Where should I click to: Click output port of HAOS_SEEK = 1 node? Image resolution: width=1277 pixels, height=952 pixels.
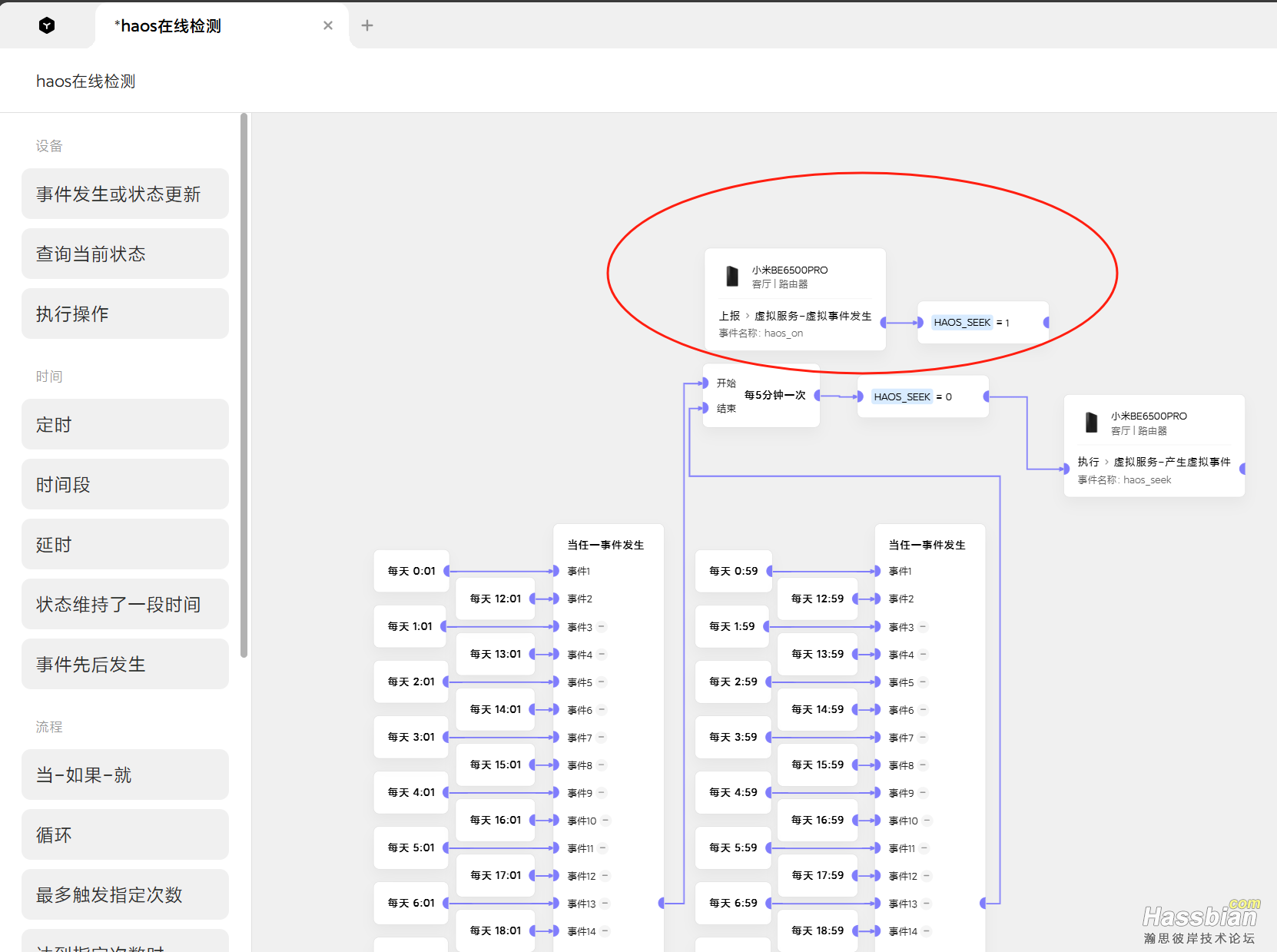(1046, 323)
